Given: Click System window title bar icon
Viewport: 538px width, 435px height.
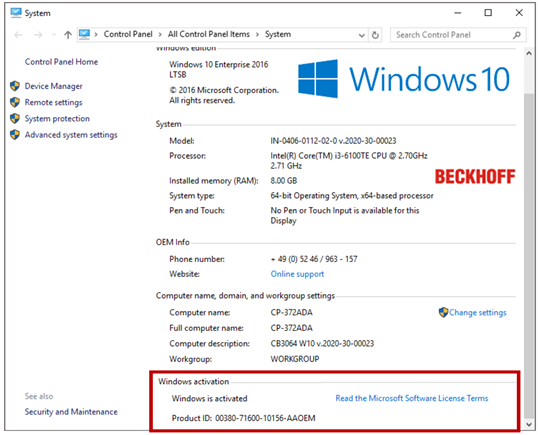Looking at the screenshot, I should click(x=16, y=13).
